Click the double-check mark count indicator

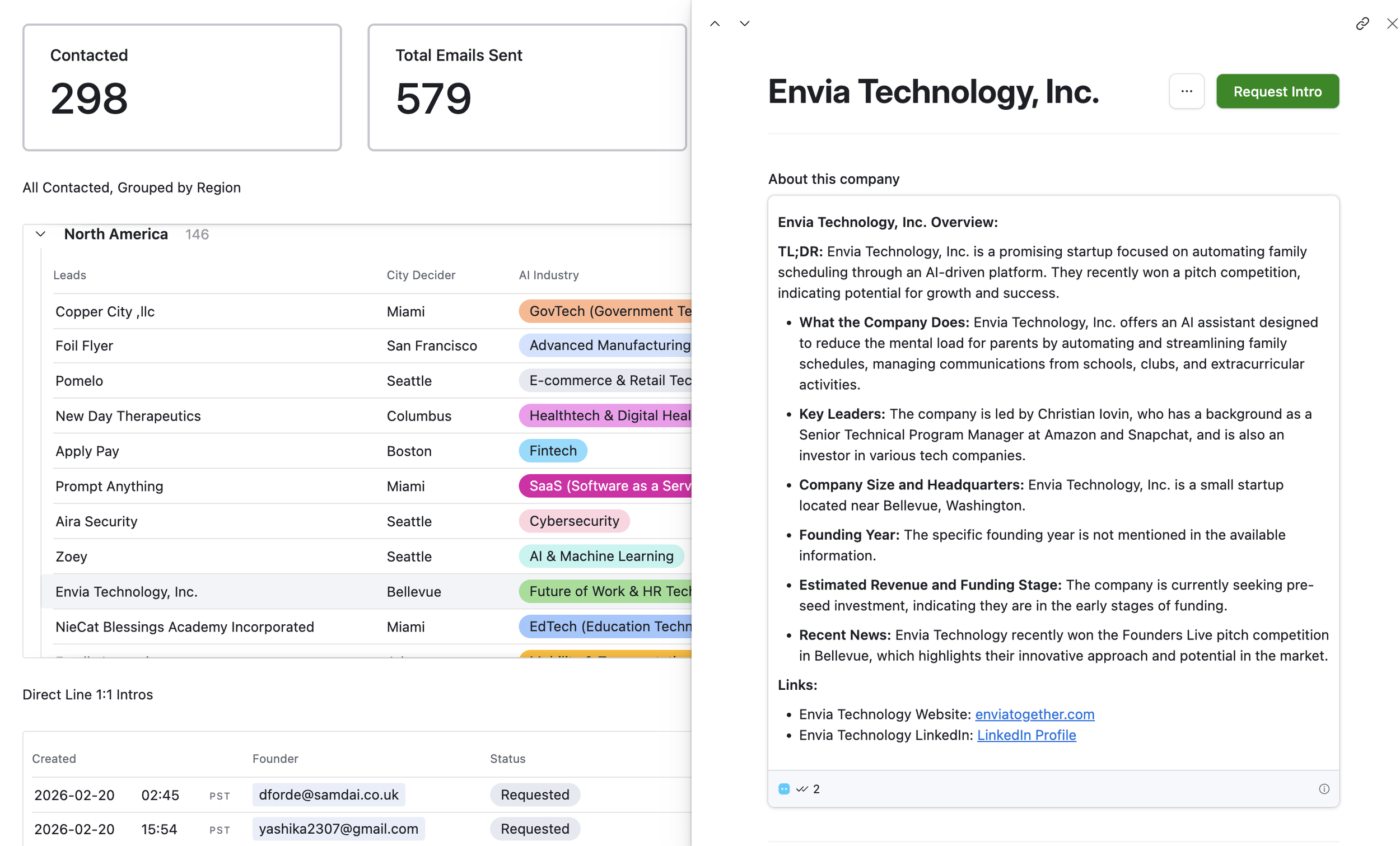coord(808,789)
